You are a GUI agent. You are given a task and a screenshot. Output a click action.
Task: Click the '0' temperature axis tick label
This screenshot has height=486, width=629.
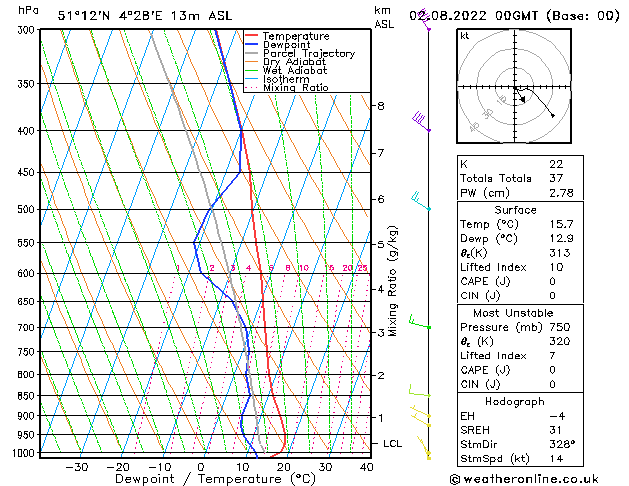(x=201, y=467)
